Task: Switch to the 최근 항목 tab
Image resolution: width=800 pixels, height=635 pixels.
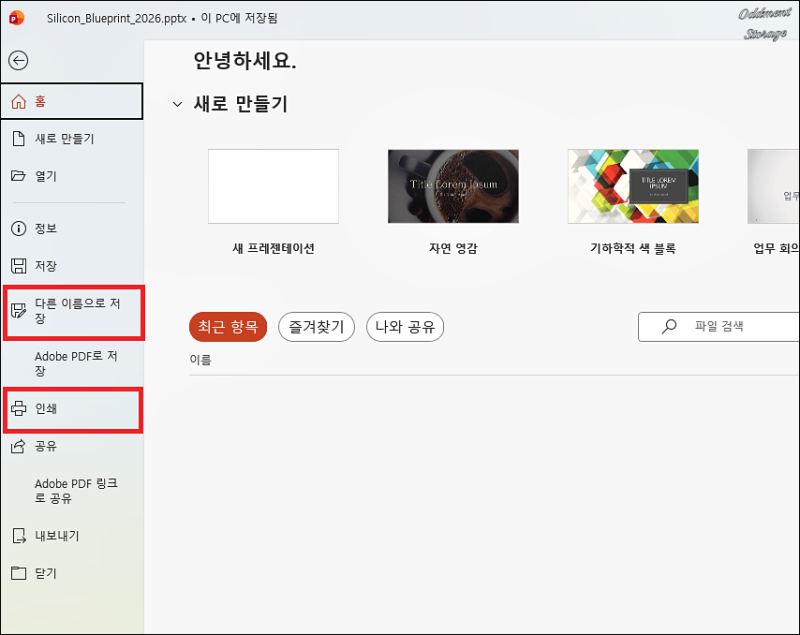Action: [x=228, y=327]
